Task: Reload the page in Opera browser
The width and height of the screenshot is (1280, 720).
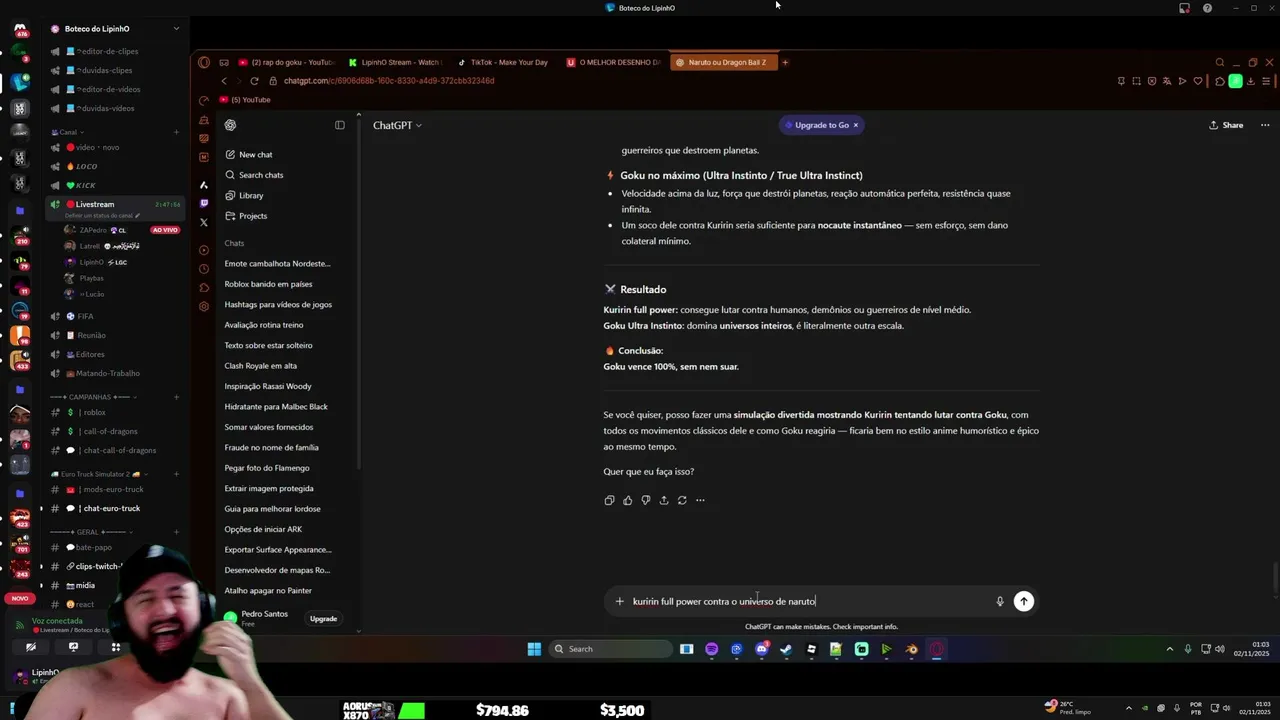Action: pyautogui.click(x=254, y=81)
